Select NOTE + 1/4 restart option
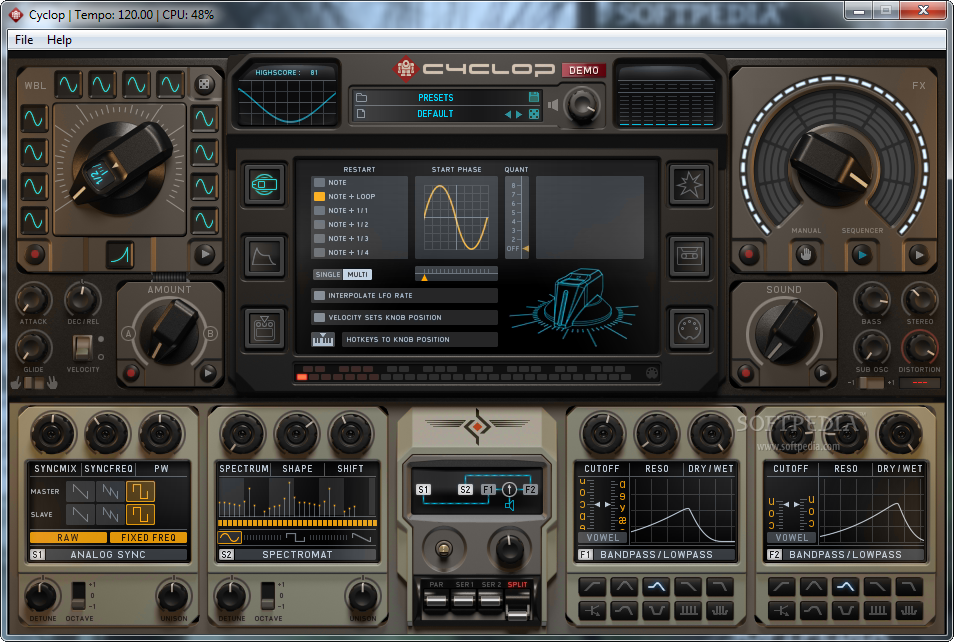 [319, 253]
